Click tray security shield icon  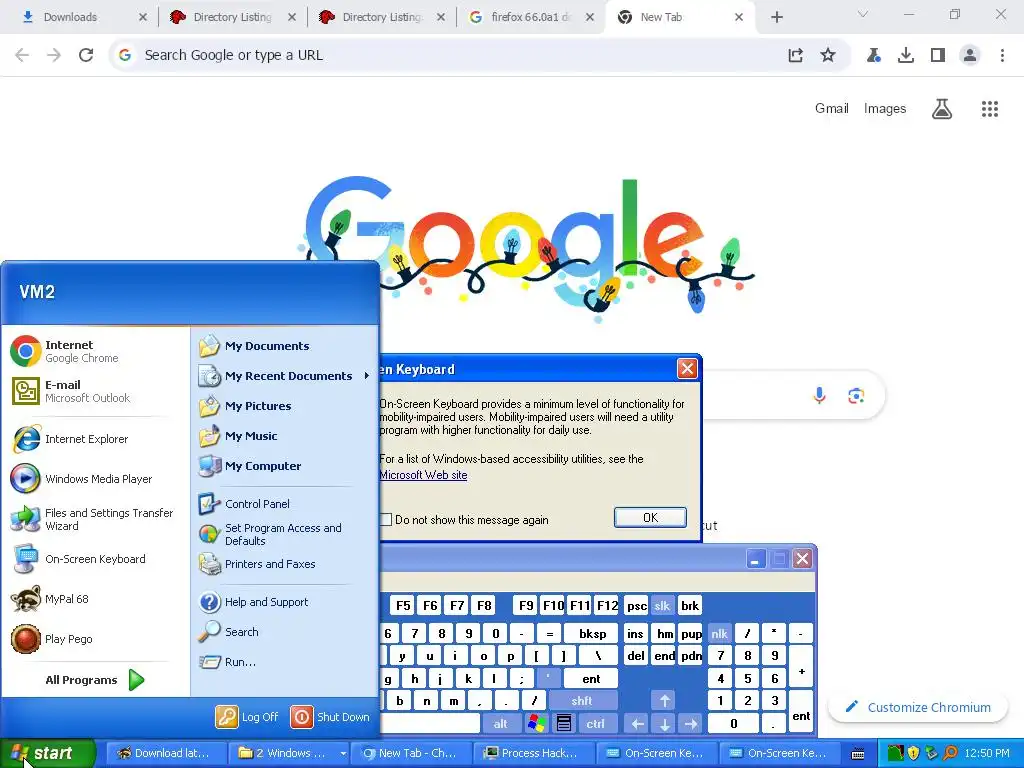[x=913, y=753]
